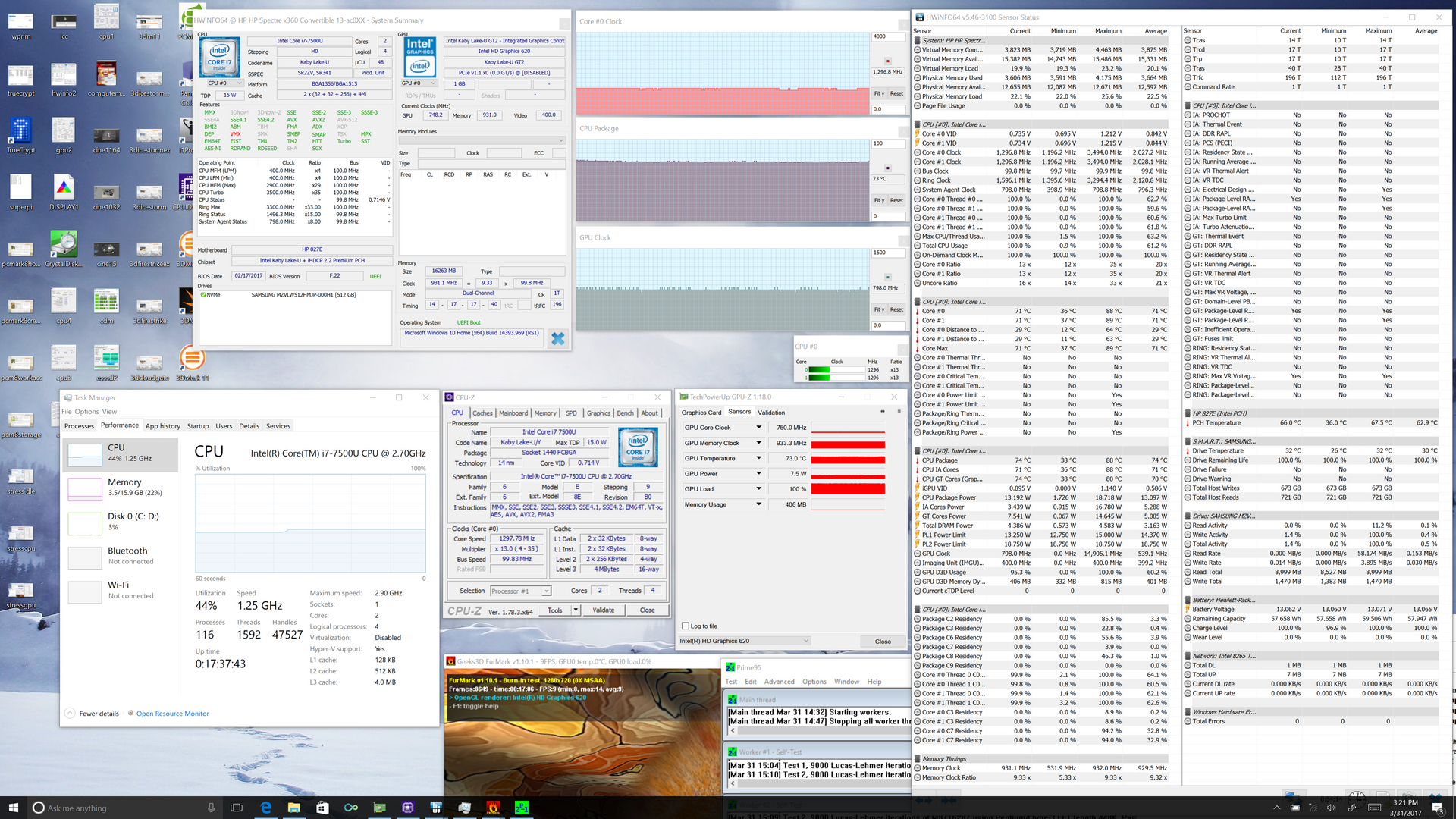Click the FurMark icon in the taskbar
The height and width of the screenshot is (819, 1456).
coord(493,808)
